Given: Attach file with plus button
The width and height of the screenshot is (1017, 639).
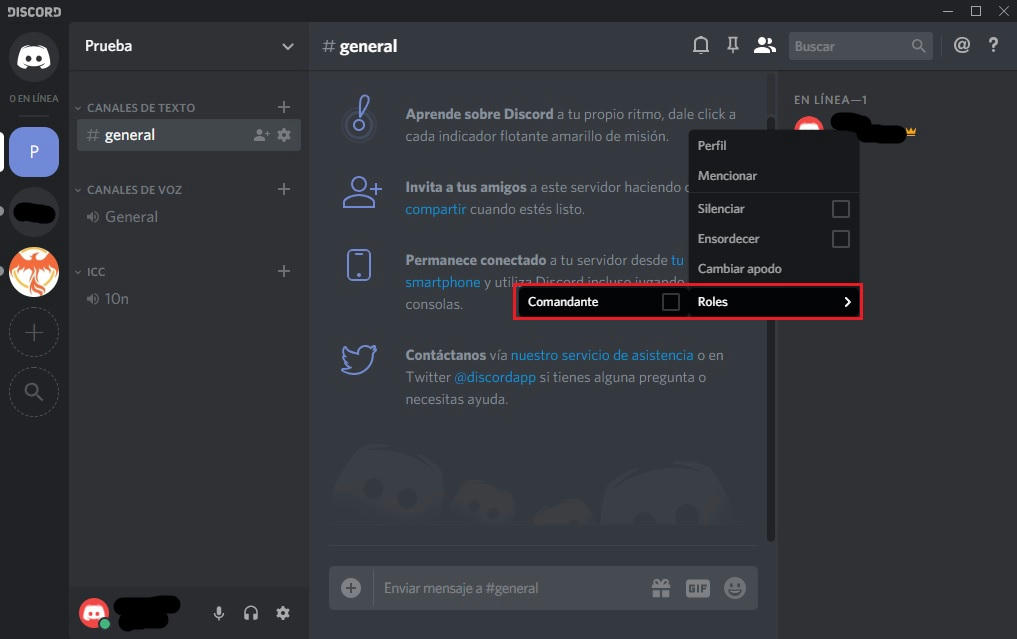Looking at the screenshot, I should tap(351, 588).
